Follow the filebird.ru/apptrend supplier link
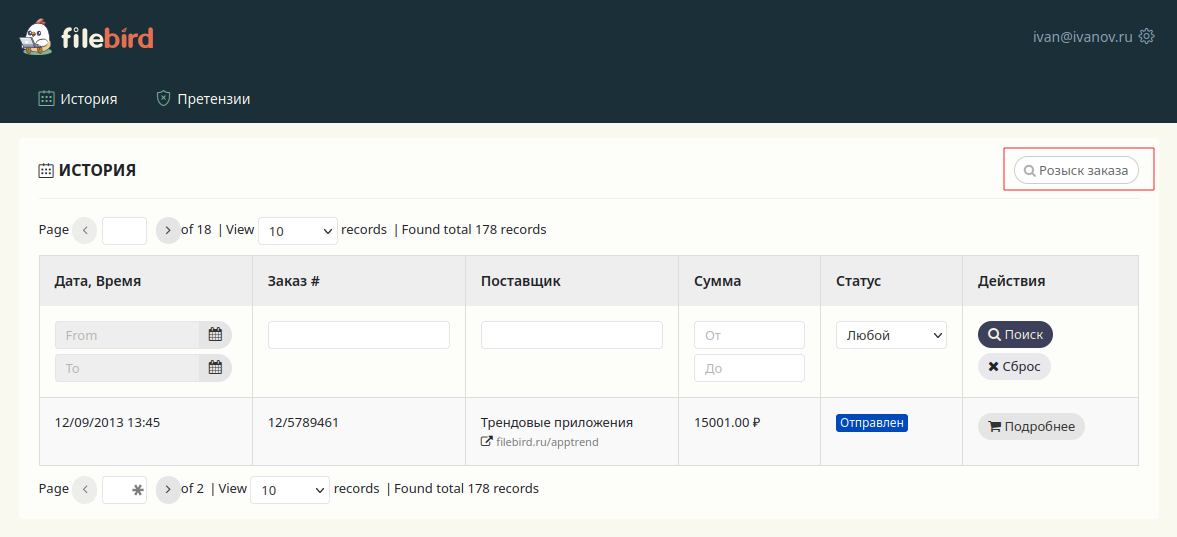Screen dimensions: 1177x537 tap(547, 442)
